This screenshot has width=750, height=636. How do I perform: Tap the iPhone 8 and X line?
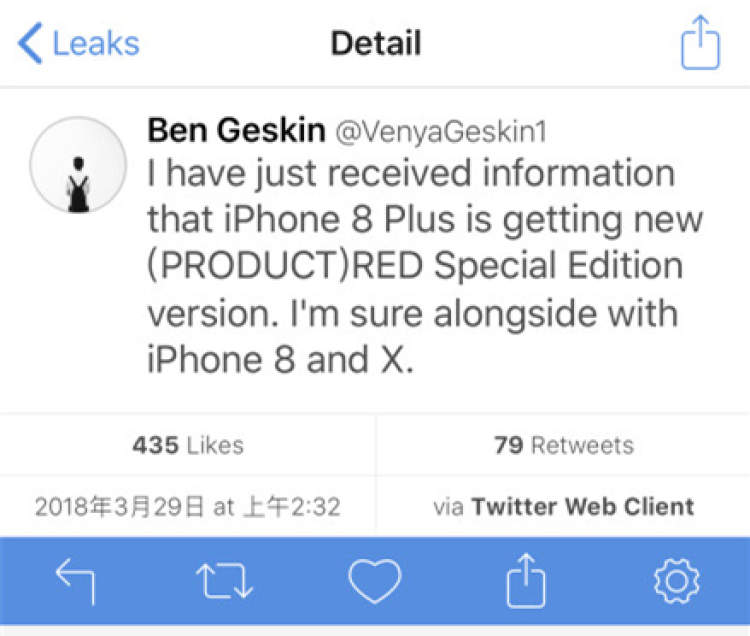pyautogui.click(x=280, y=360)
